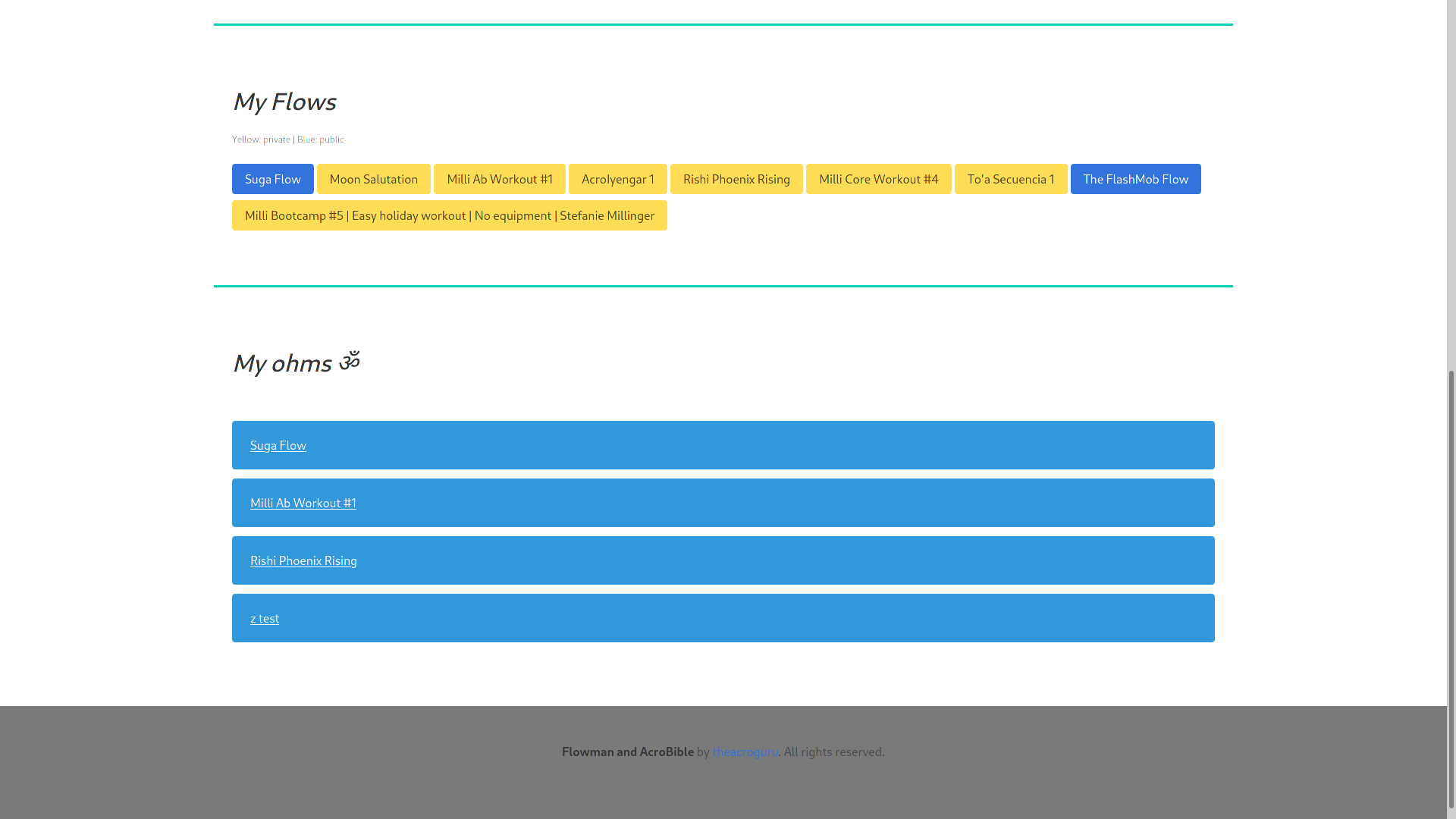1456x819 pixels.
Task: Click the My Flows heading
Action: 284,101
